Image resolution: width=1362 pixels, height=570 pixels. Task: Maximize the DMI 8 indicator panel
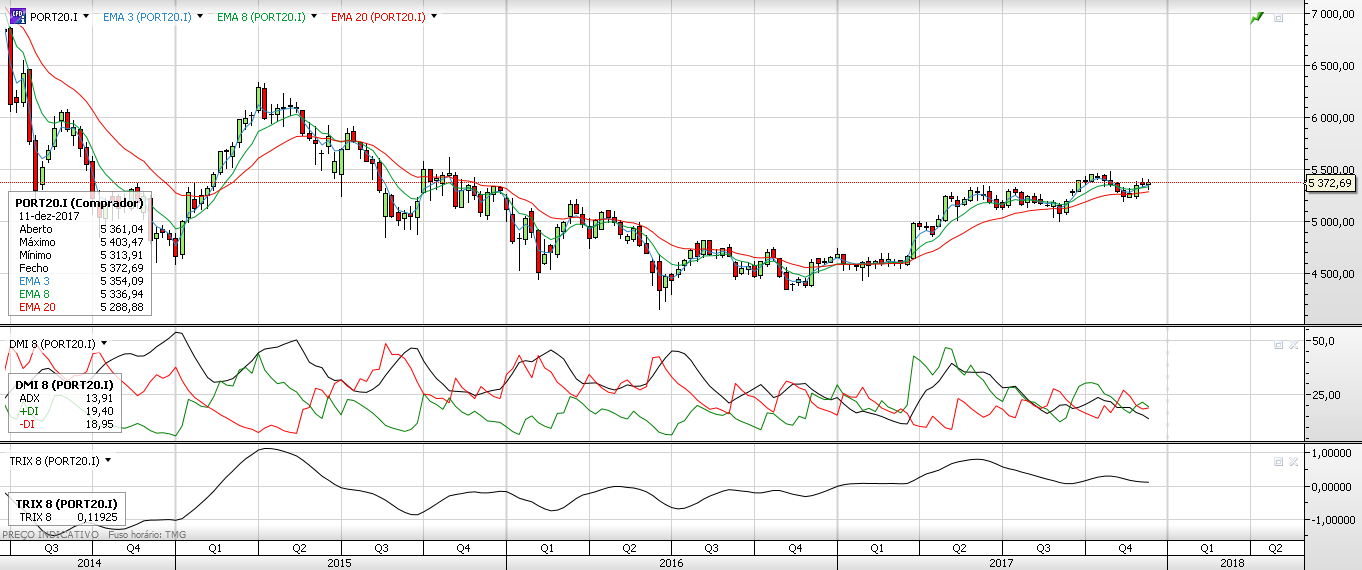[x=1278, y=344]
